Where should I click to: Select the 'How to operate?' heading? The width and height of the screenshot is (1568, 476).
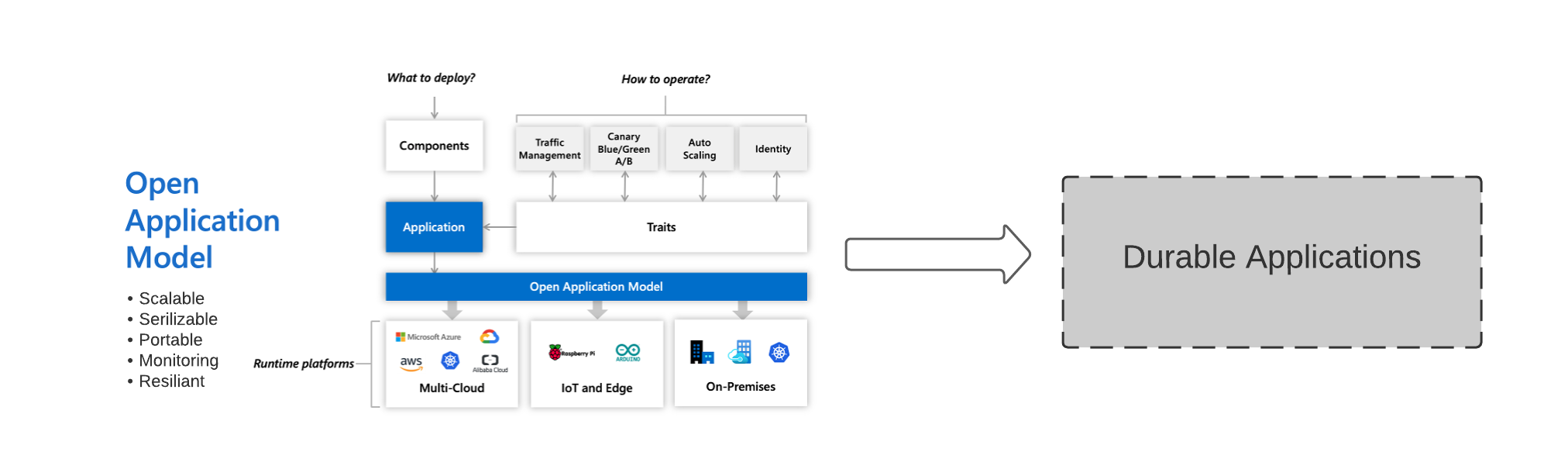[x=665, y=79]
